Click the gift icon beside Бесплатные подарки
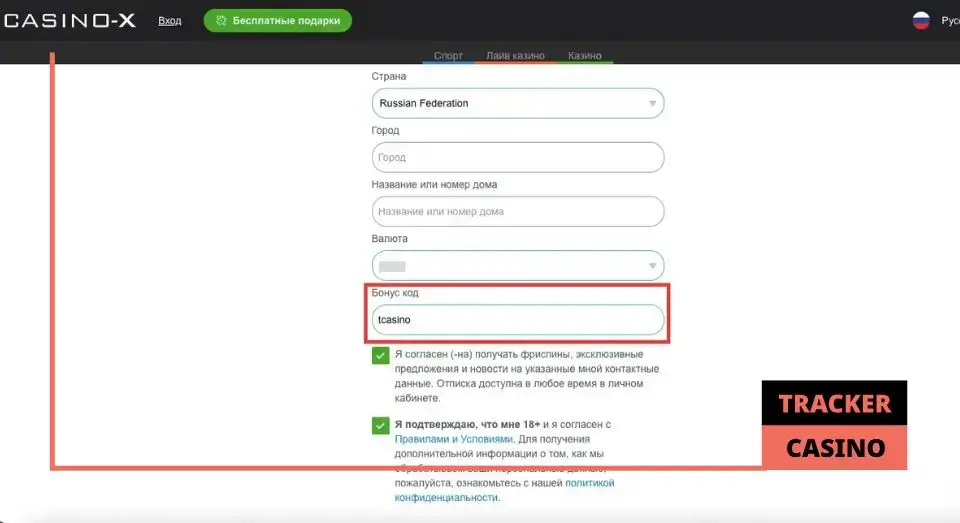Image resolution: width=960 pixels, height=523 pixels. click(219, 21)
